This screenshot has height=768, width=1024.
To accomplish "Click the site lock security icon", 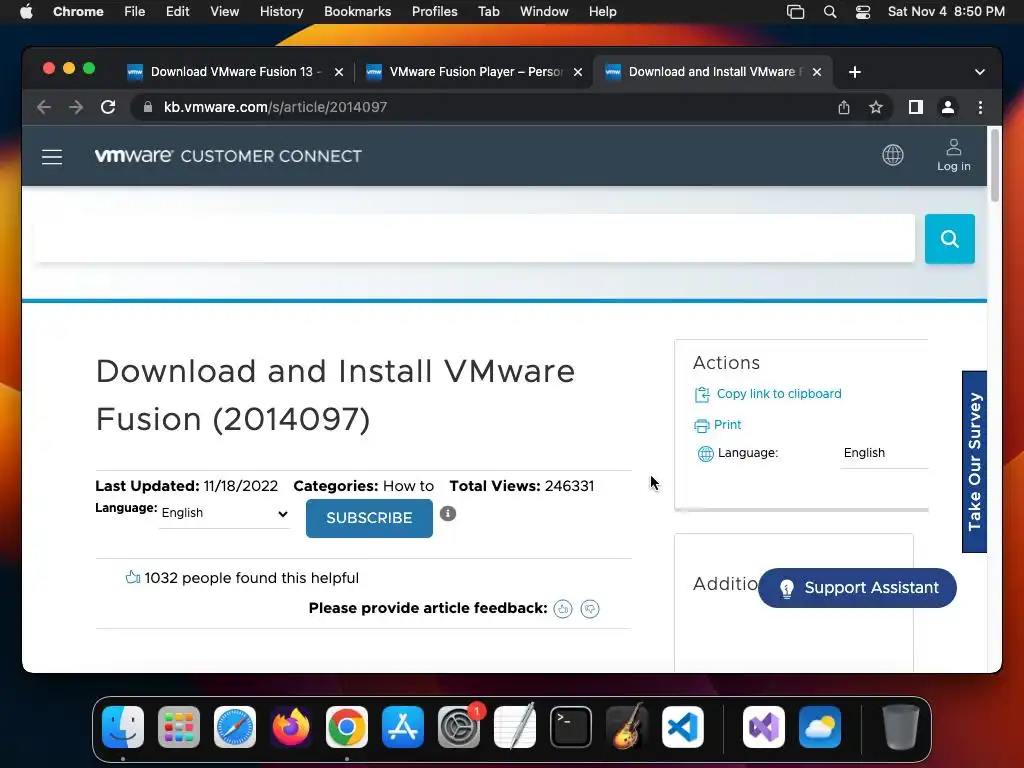I will pos(148,107).
